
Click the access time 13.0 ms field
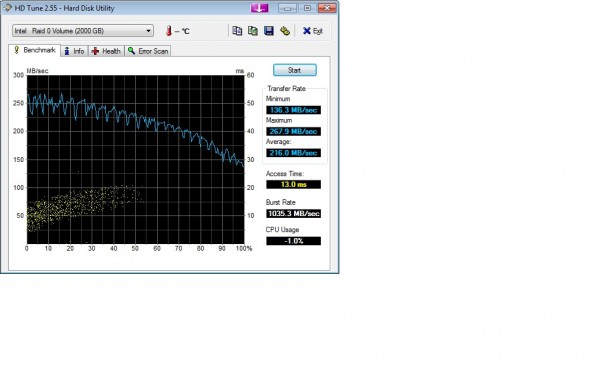(293, 184)
